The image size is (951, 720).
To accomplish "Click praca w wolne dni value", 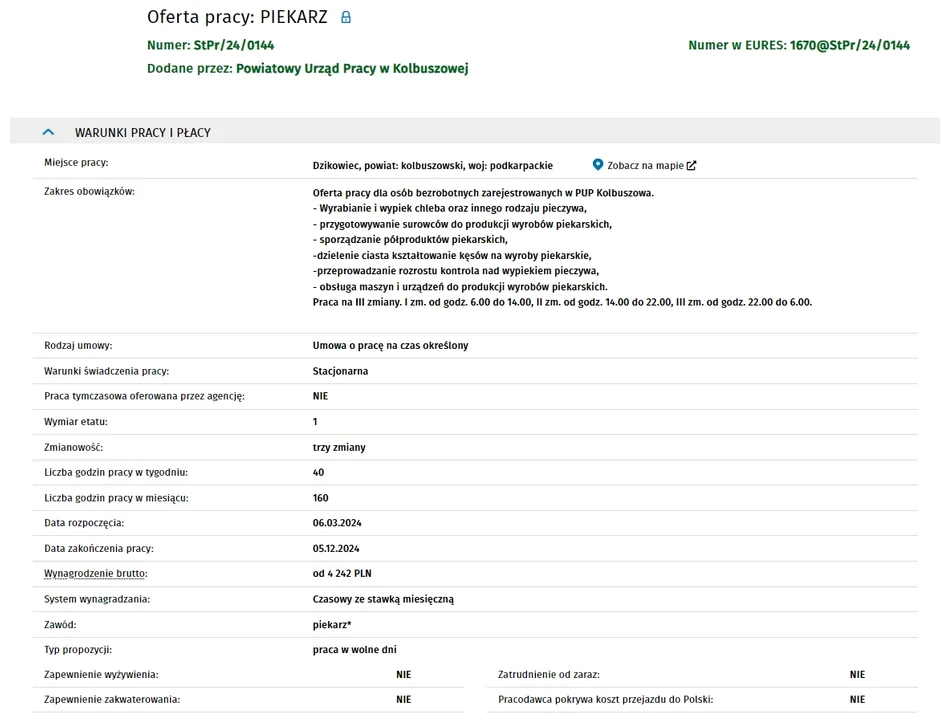I will (x=355, y=649).
